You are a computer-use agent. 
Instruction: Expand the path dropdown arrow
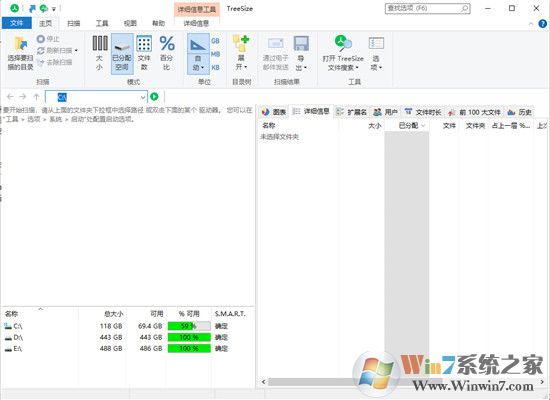coord(143,97)
